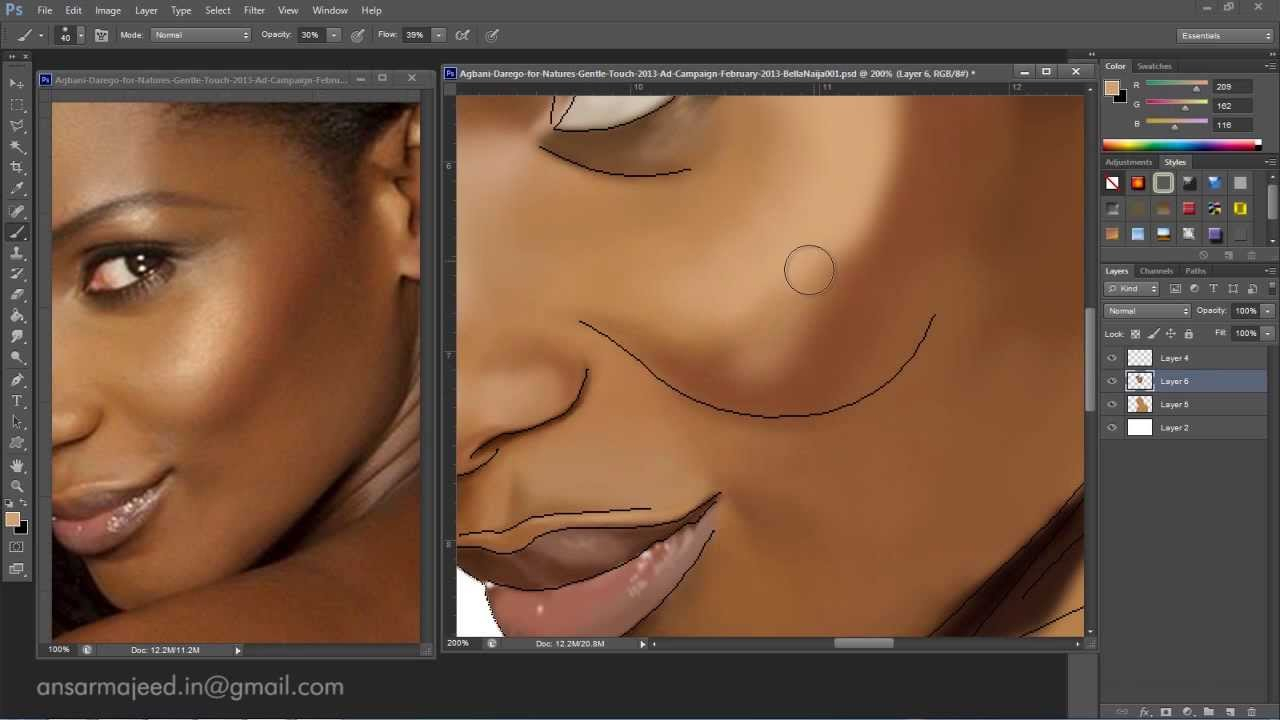Enable airbrush build-up effects
This screenshot has width=1280, height=720.
[x=463, y=35]
